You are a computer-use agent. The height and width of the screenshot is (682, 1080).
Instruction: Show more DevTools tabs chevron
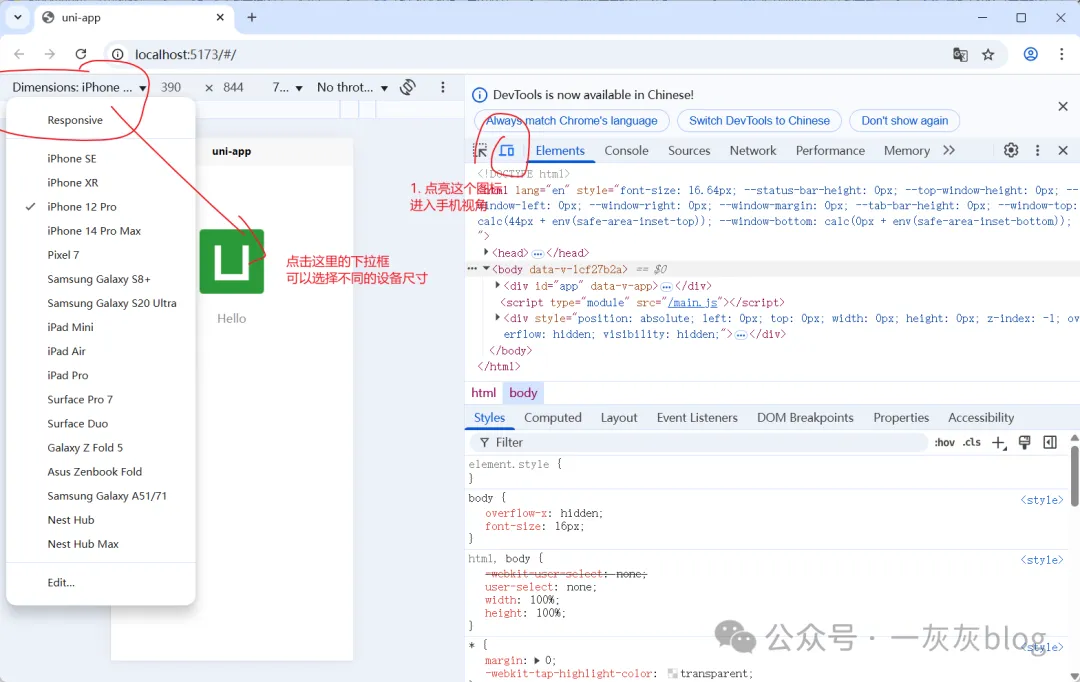point(949,150)
